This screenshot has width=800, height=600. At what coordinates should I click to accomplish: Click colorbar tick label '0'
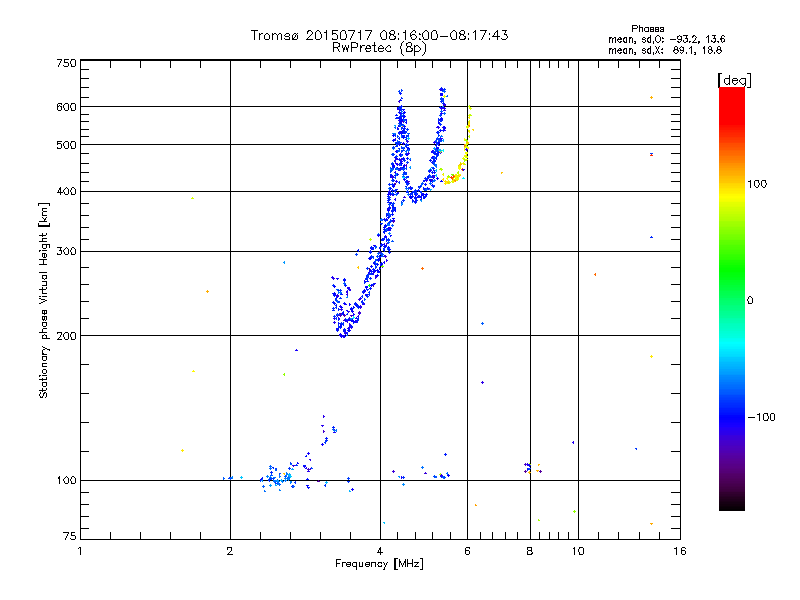750,301
